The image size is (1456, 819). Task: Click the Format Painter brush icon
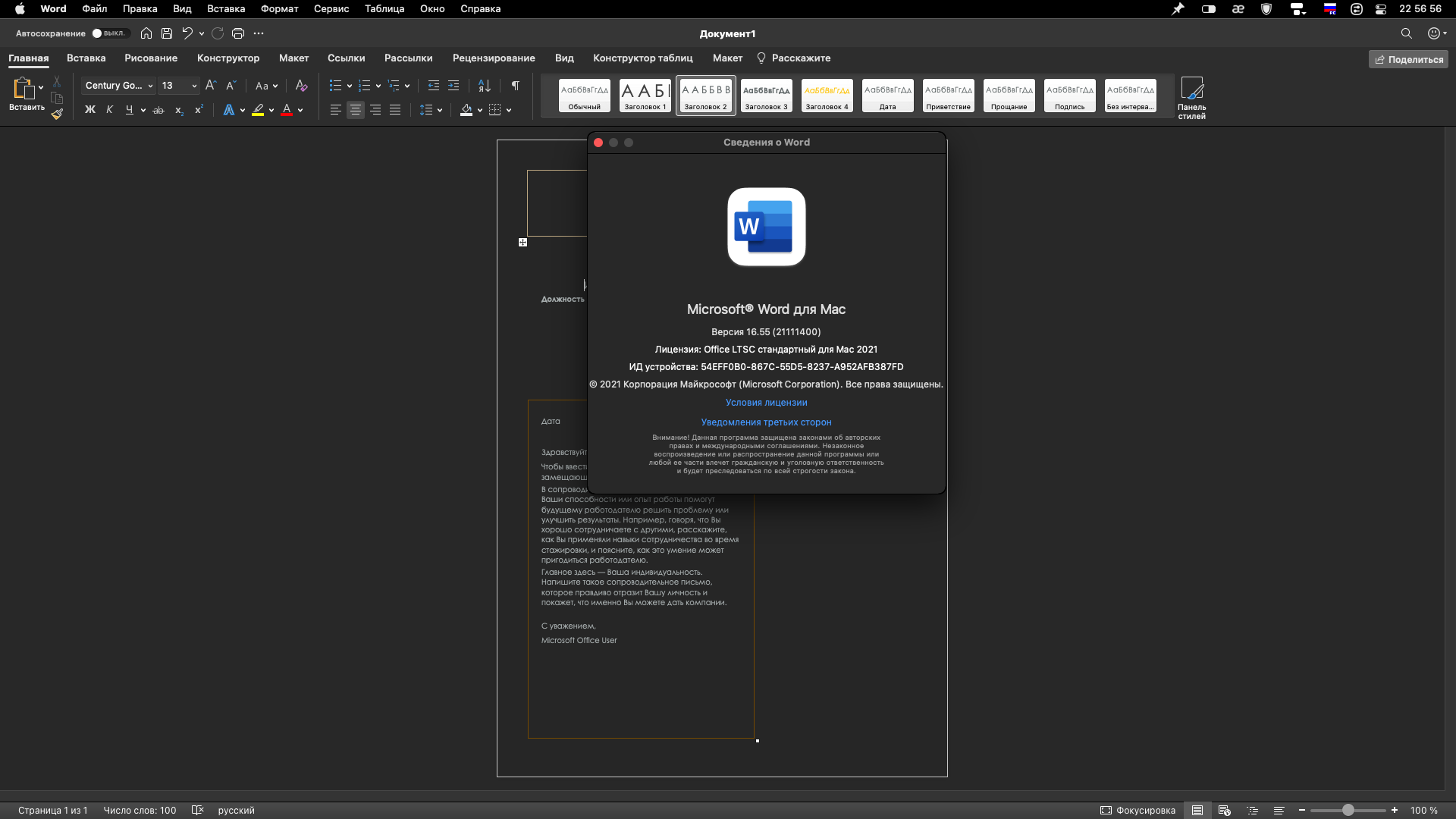(57, 114)
